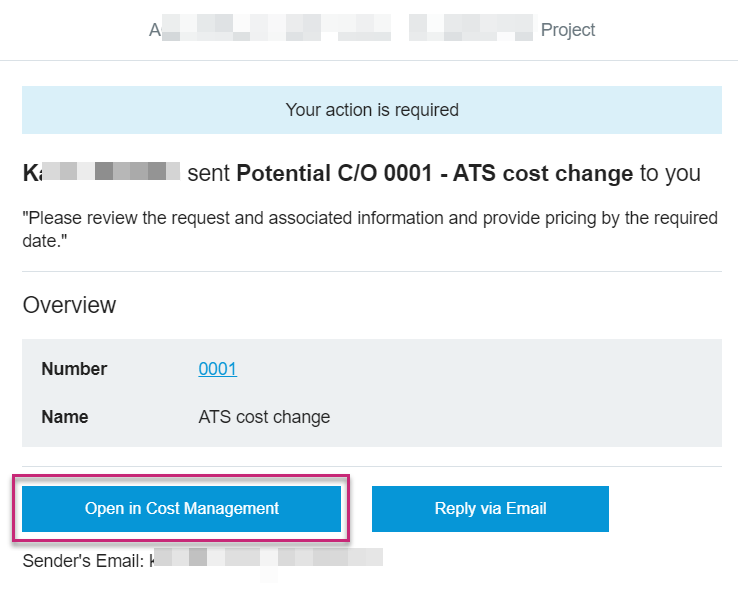Click the 'Project' word in header
The width and height of the screenshot is (738, 610).
tap(567, 30)
